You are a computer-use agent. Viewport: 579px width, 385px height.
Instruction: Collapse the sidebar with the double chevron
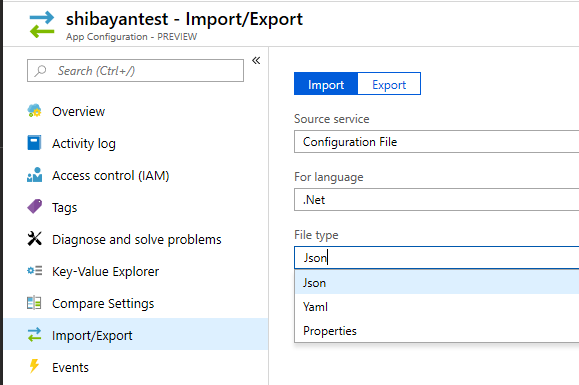click(256, 61)
